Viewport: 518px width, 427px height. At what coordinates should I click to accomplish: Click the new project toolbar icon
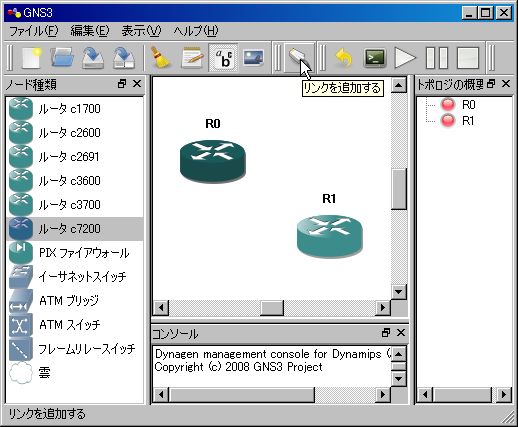pos(32,58)
